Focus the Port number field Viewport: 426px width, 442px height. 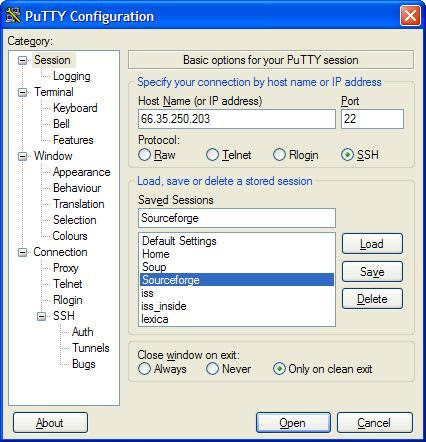coord(372,119)
